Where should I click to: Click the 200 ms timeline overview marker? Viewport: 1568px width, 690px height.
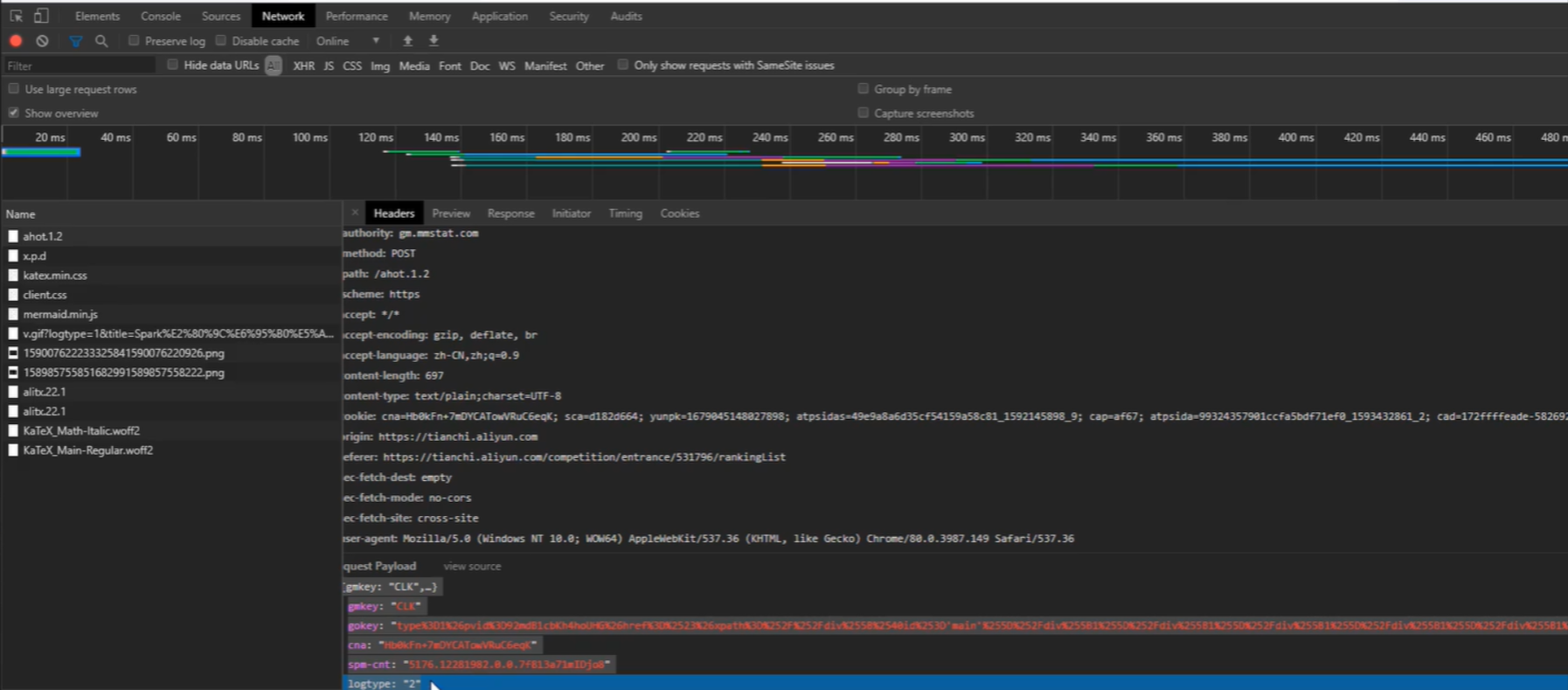tap(639, 137)
